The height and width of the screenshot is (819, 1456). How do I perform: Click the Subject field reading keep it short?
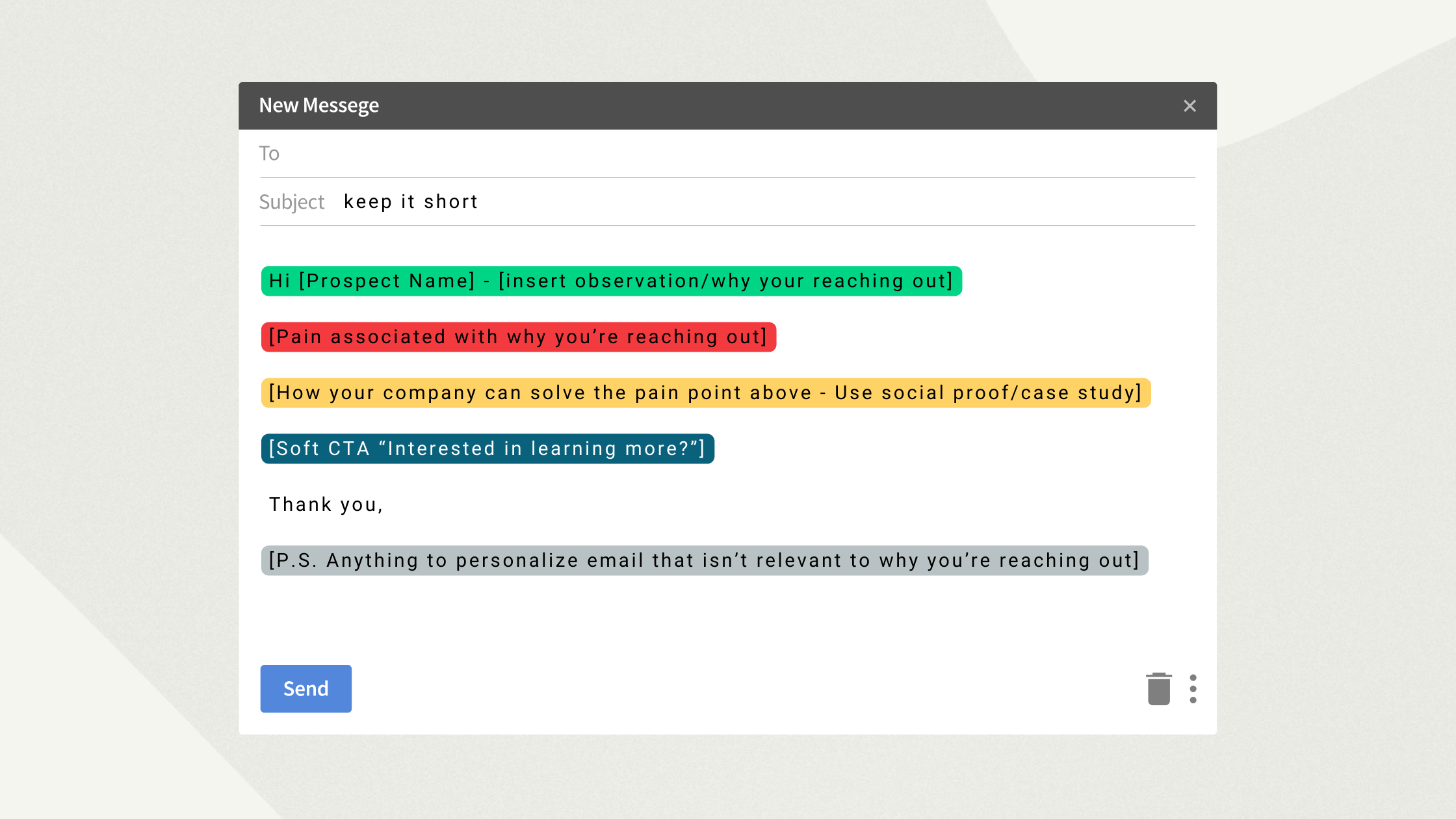tap(411, 201)
